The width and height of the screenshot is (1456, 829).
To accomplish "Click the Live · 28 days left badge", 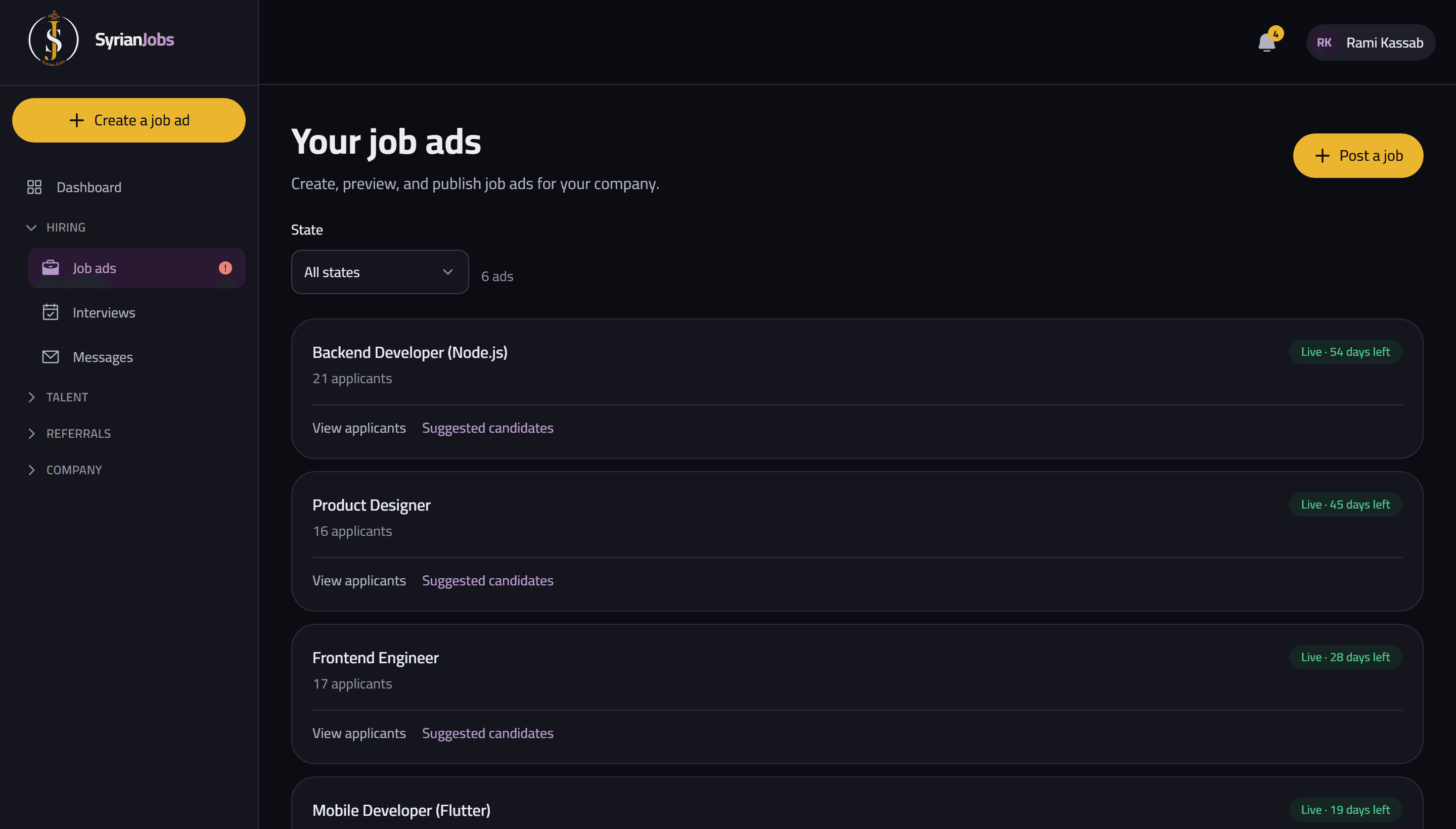I will pos(1345,657).
